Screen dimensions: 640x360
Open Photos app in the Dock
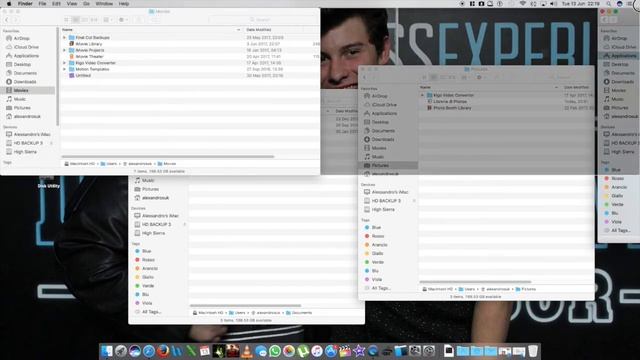pyautogui.click(x=289, y=351)
